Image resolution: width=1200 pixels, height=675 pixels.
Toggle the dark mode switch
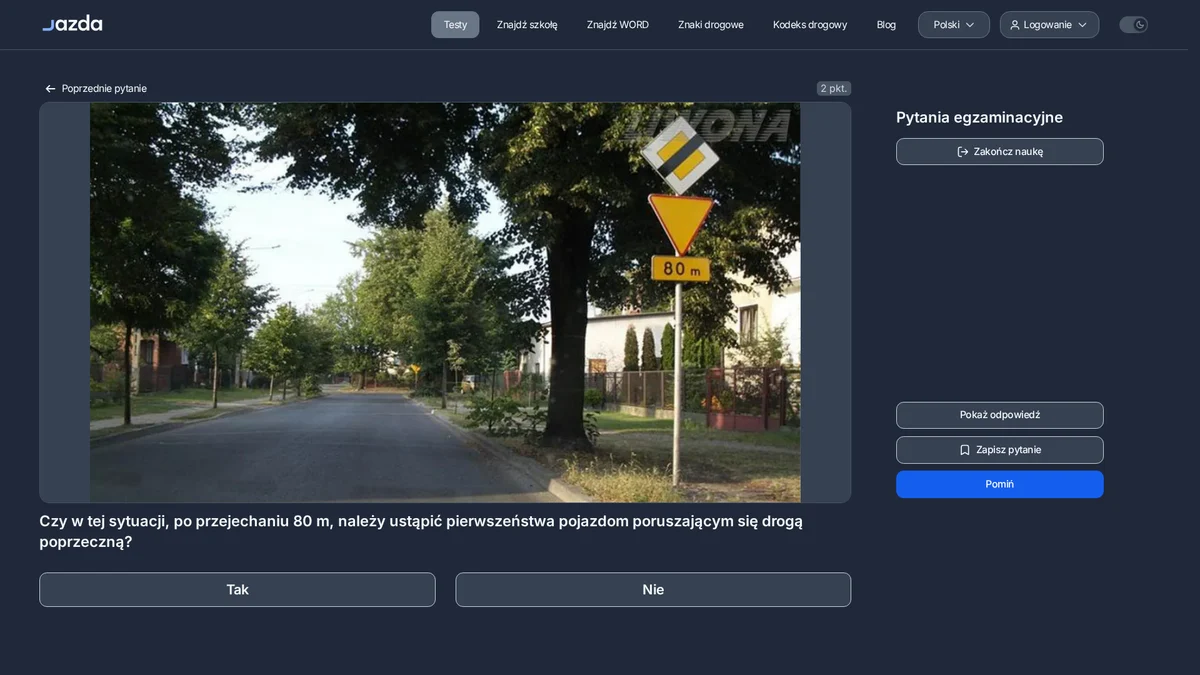(1133, 25)
